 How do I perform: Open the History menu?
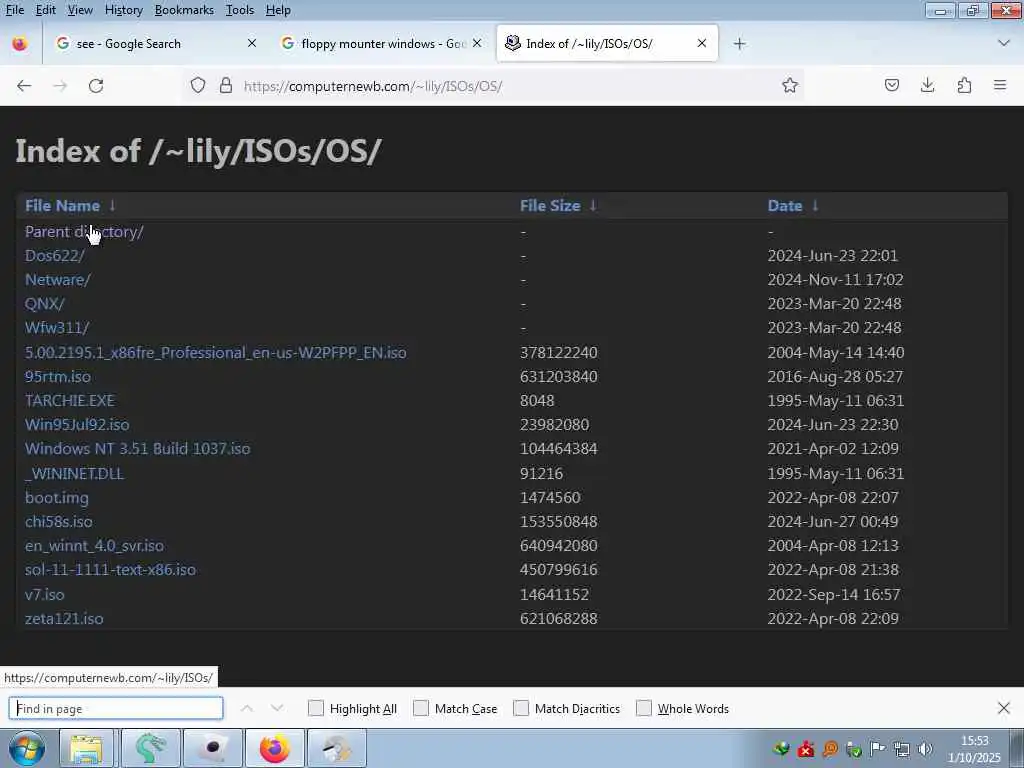[x=123, y=10]
